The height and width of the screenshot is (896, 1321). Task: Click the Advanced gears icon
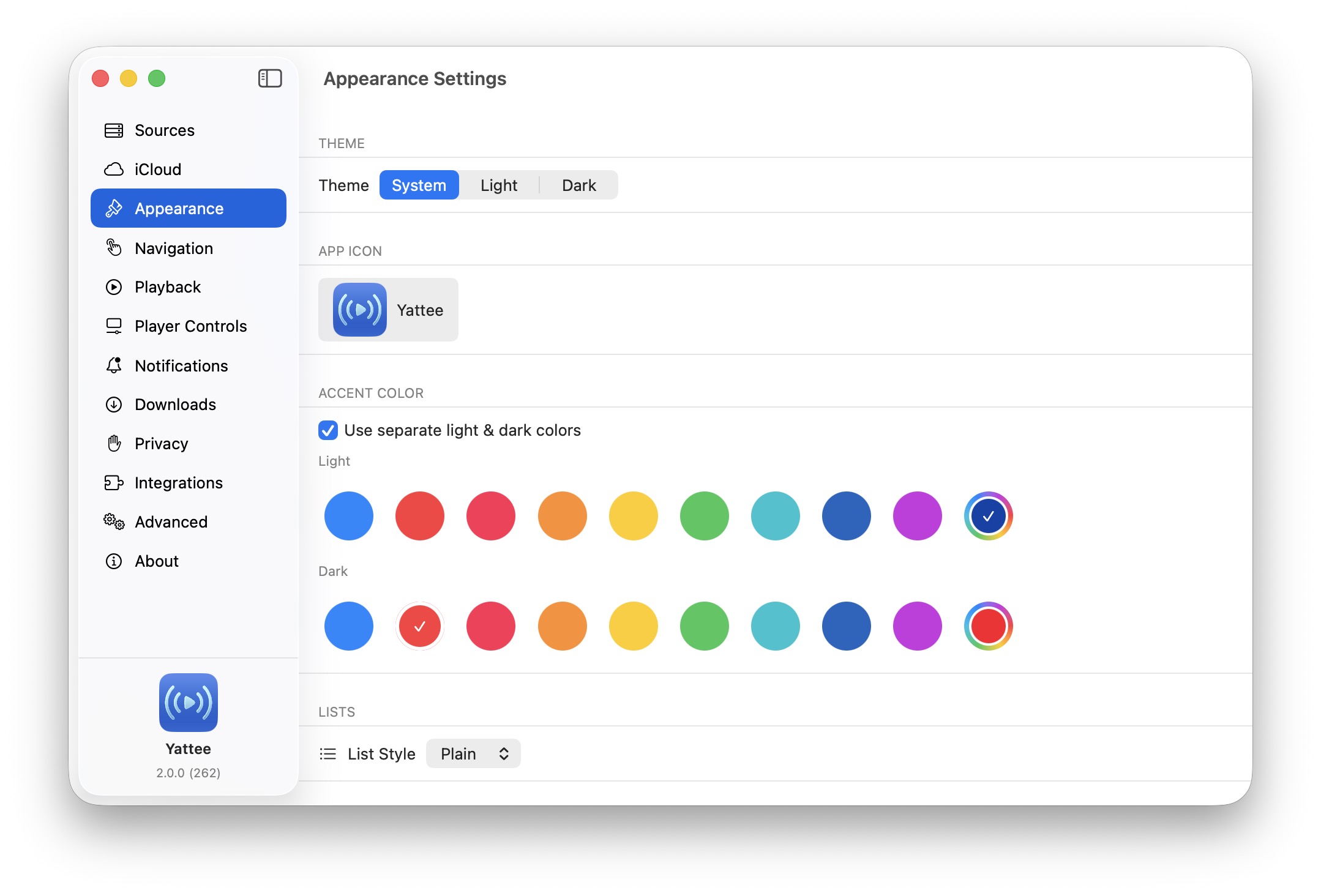(114, 522)
